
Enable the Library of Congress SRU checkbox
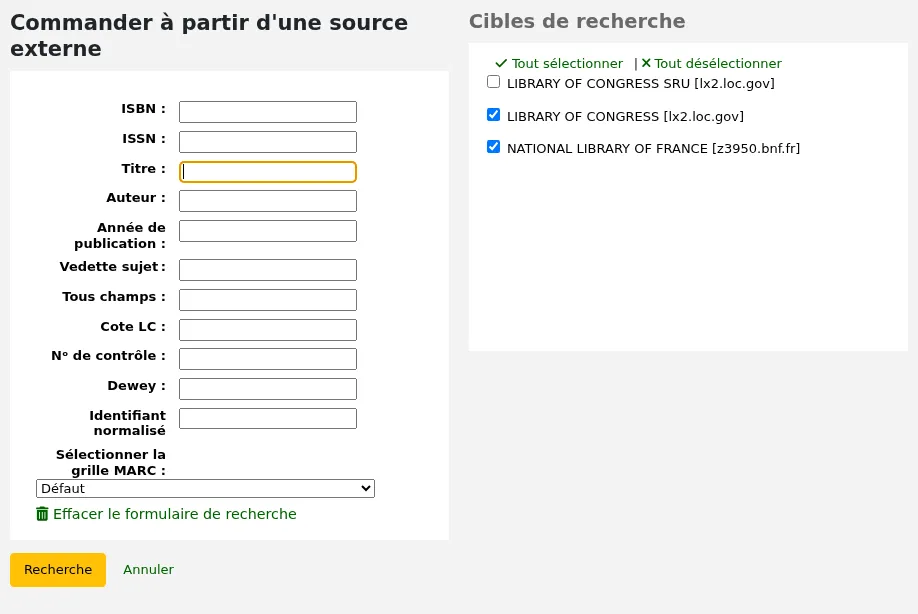coord(494,82)
